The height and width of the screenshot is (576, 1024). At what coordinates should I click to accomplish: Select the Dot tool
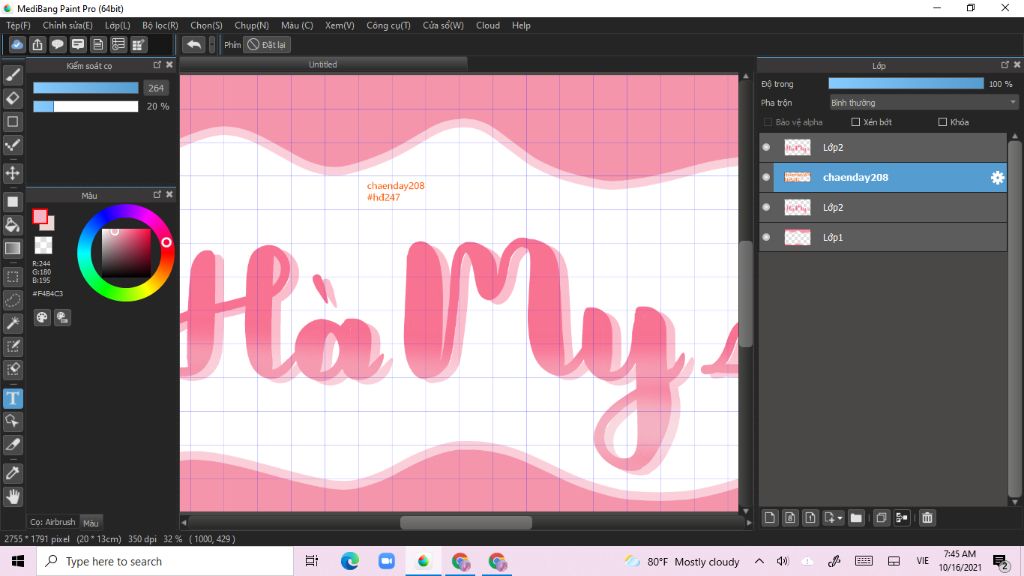point(12,145)
